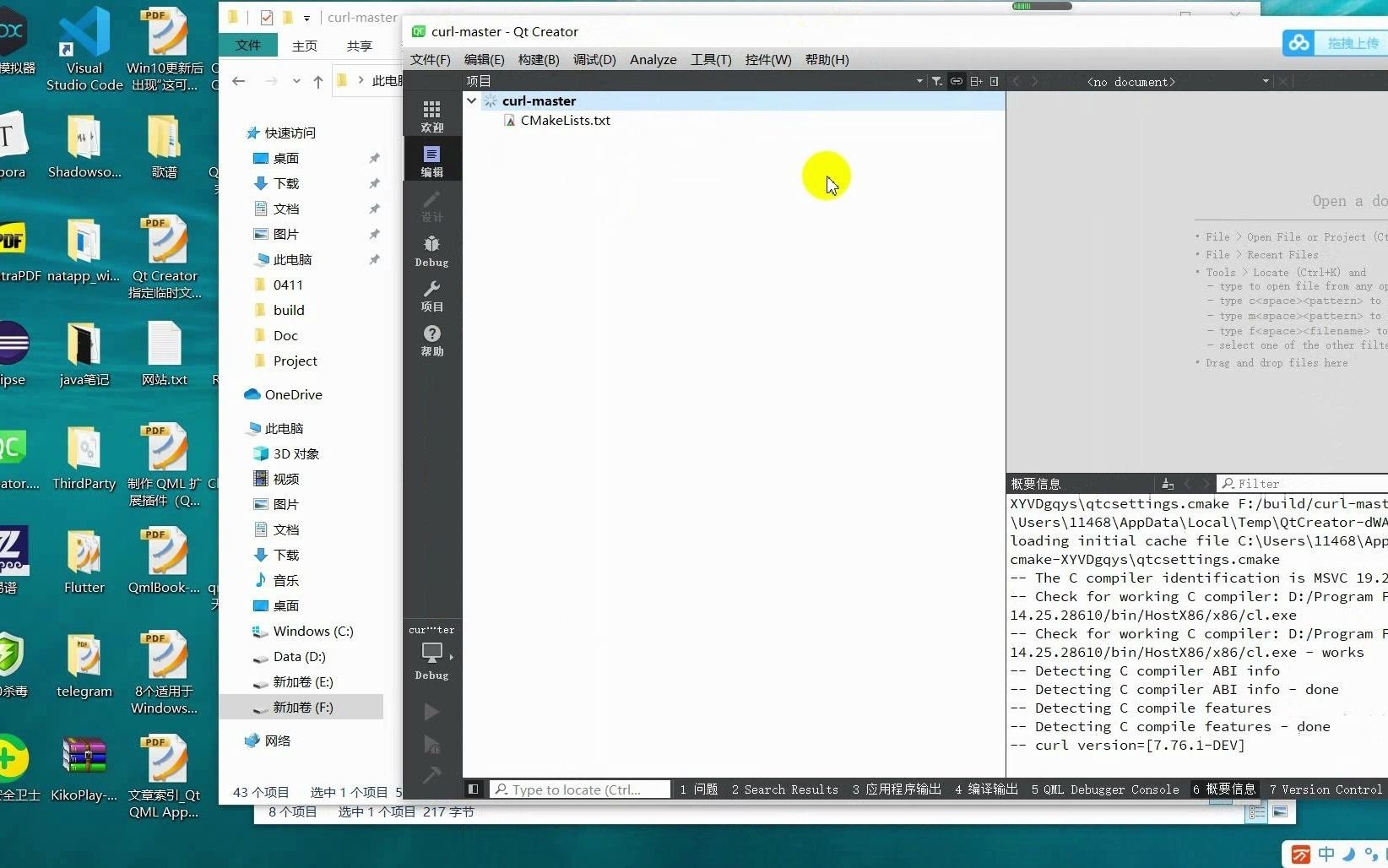Click the green Run button
The height and width of the screenshot is (868, 1388).
click(431, 711)
